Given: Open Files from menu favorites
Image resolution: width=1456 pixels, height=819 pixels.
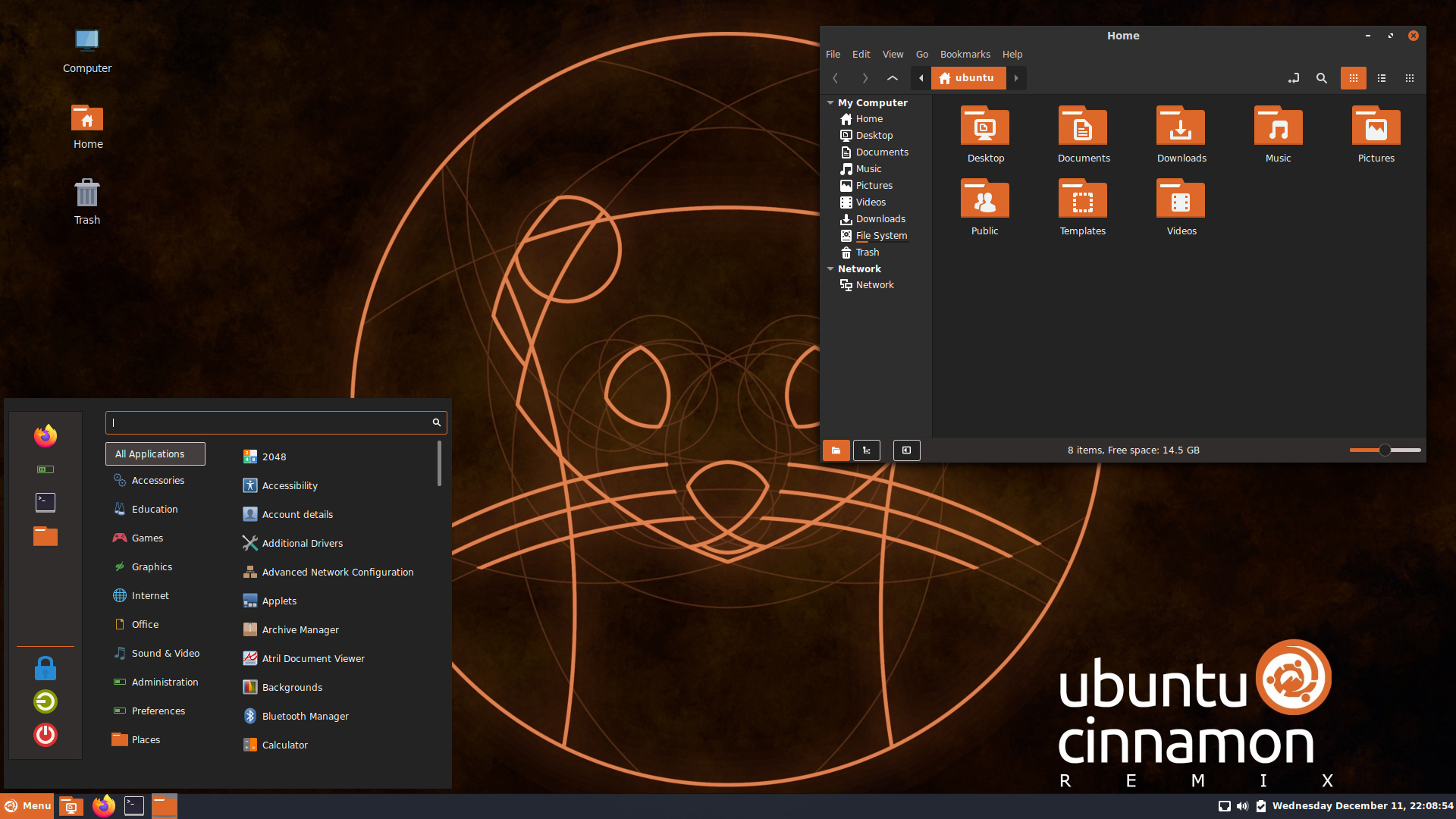Looking at the screenshot, I should pos(45,536).
